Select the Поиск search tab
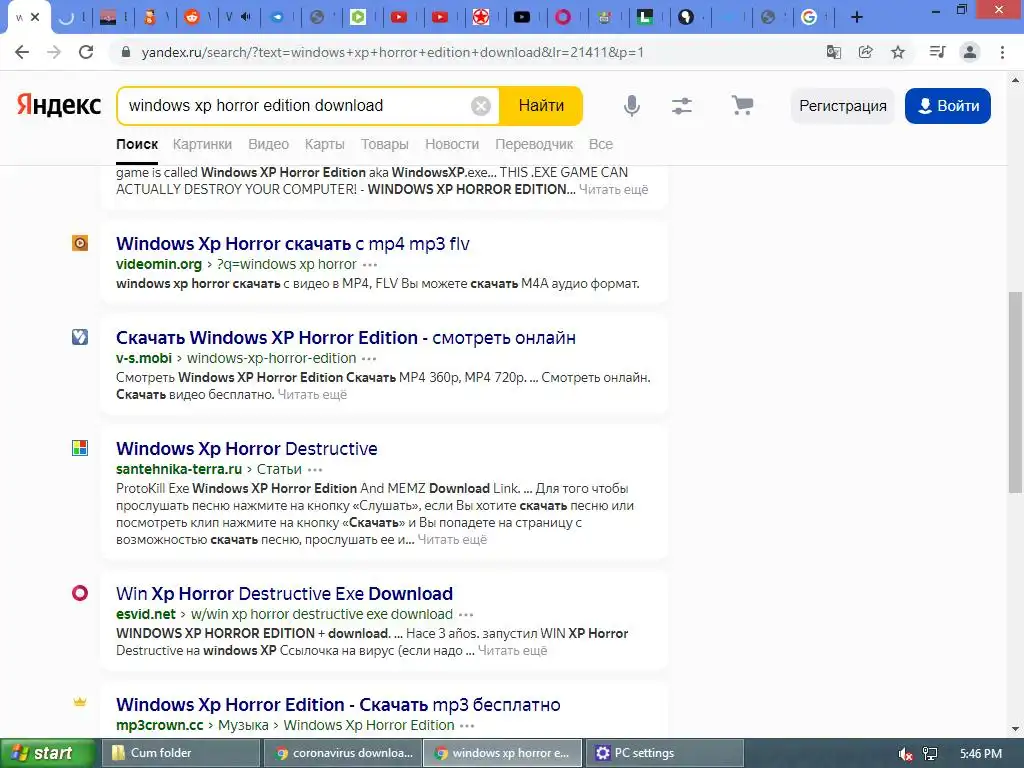The width and height of the screenshot is (1024, 768). 137,144
